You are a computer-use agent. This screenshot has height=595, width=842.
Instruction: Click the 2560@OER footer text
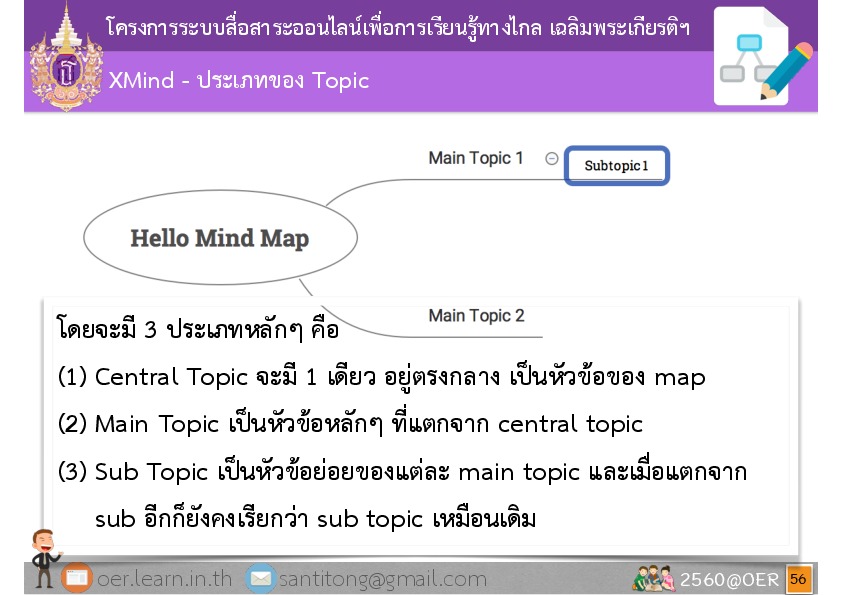pyautogui.click(x=729, y=580)
